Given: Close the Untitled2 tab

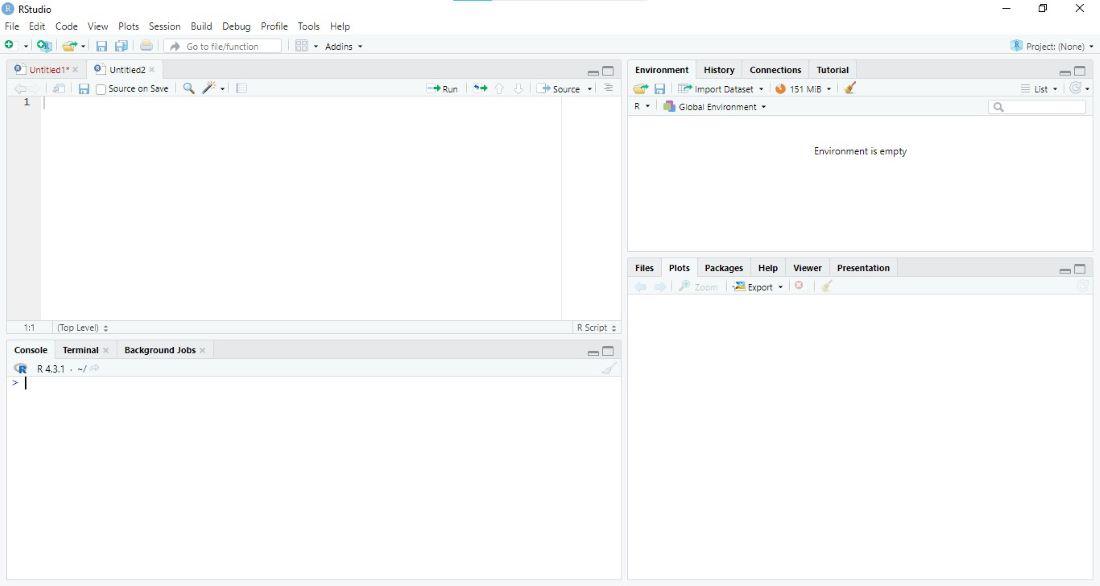Looking at the screenshot, I should point(152,69).
